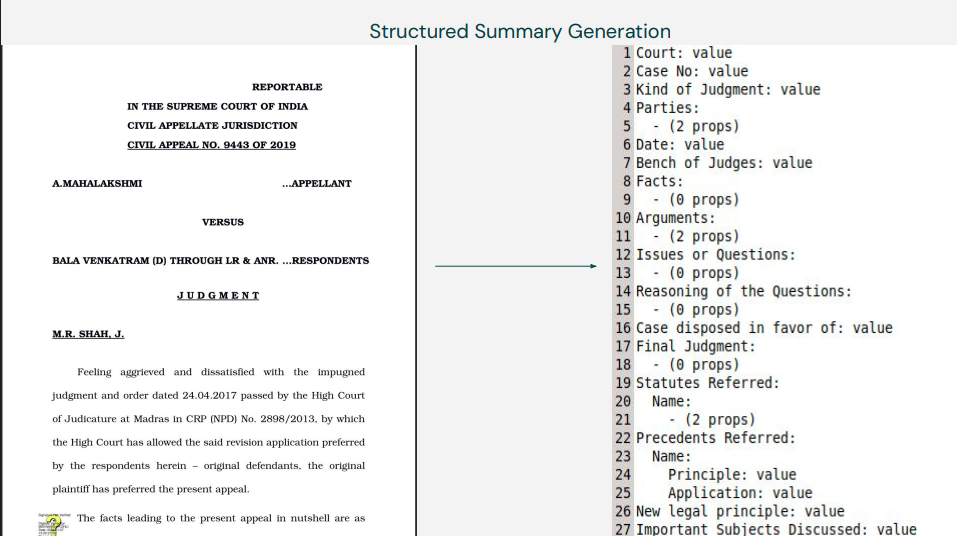Click '- (0 props)' under Facts
The height and width of the screenshot is (536, 957).
click(696, 200)
